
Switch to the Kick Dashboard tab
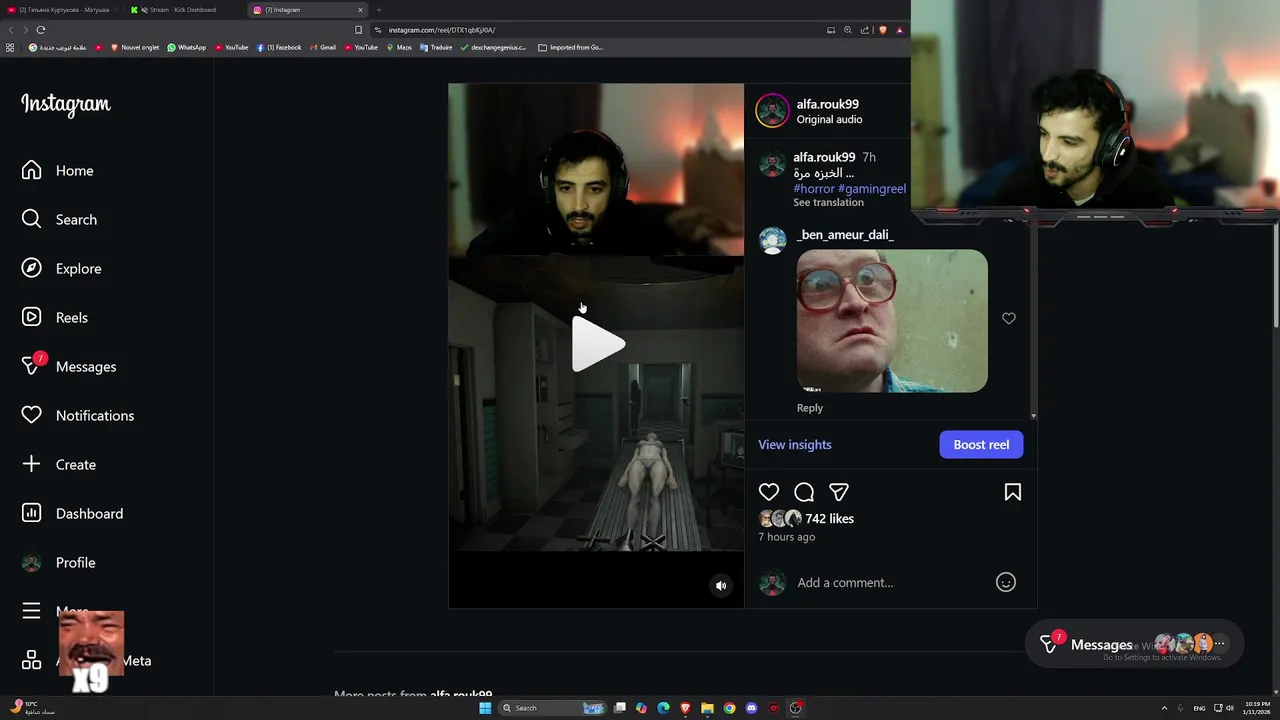(x=182, y=10)
